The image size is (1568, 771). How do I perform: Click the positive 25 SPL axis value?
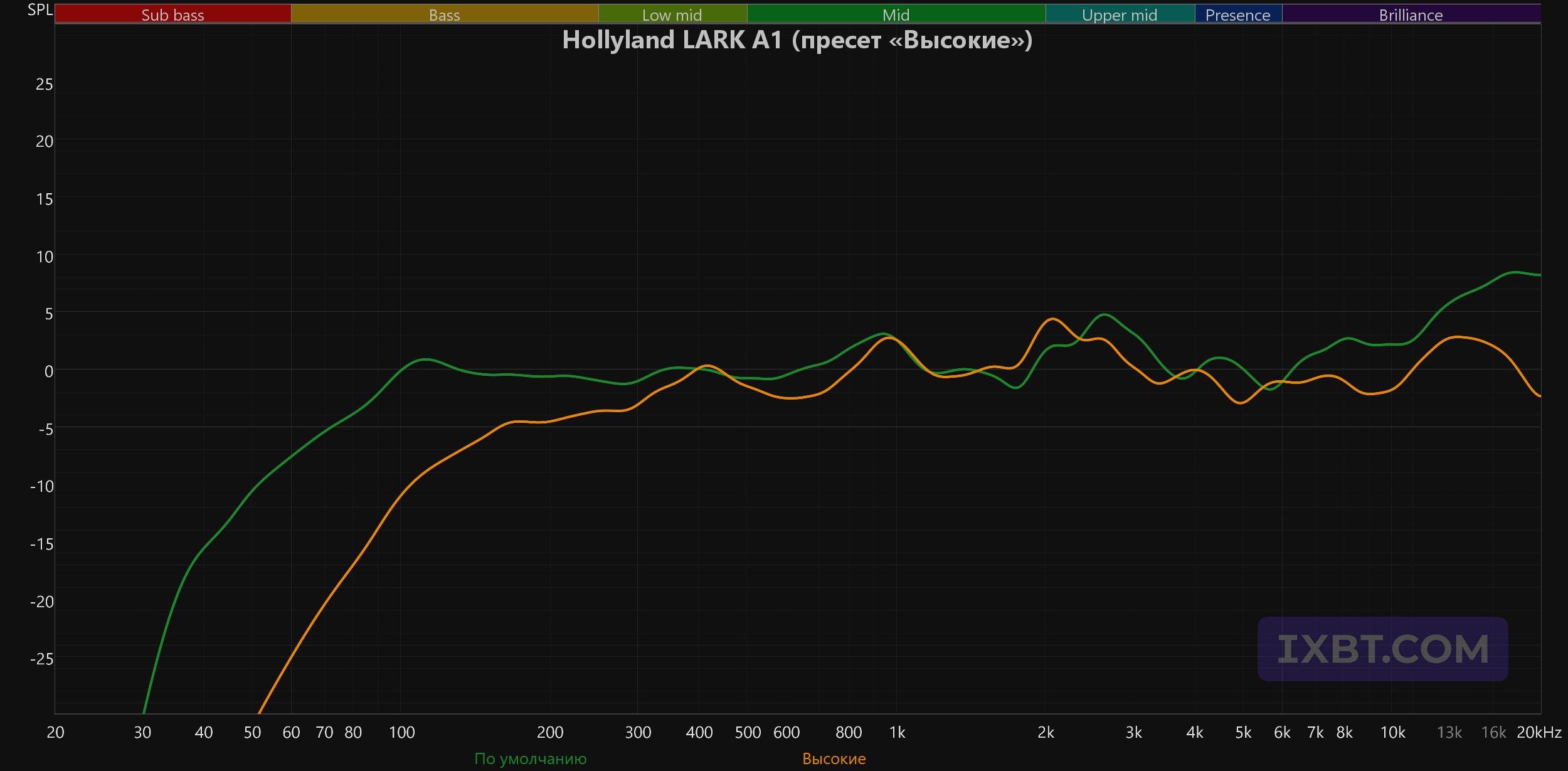click(45, 84)
